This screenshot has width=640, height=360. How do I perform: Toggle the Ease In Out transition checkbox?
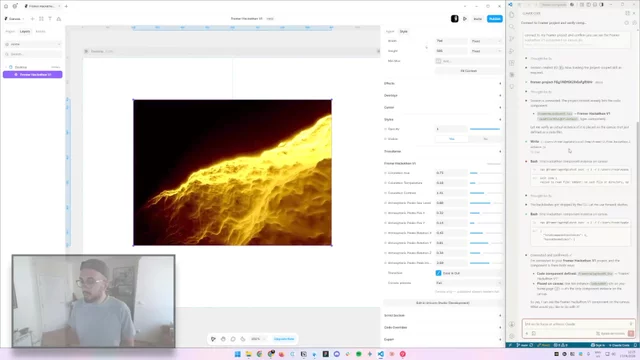click(438, 273)
